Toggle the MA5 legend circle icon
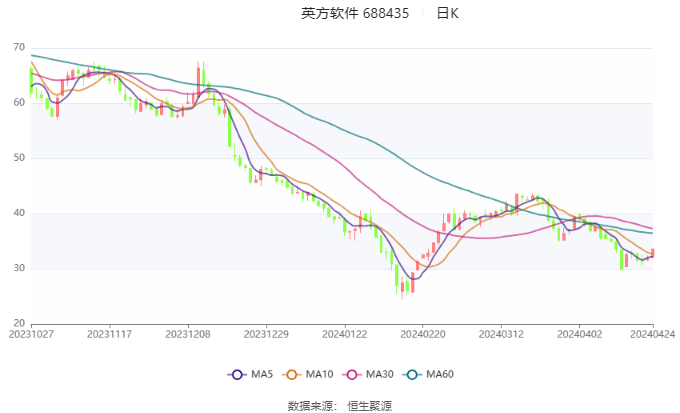This screenshot has width=680, height=413. coord(237,374)
